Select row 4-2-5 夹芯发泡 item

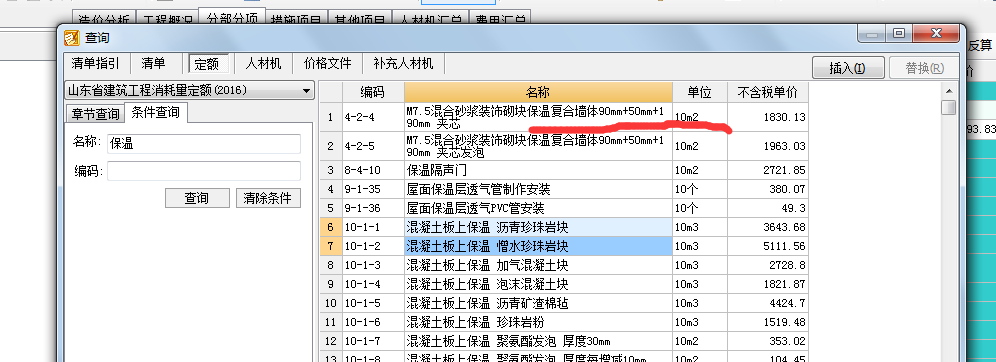tap(538, 146)
